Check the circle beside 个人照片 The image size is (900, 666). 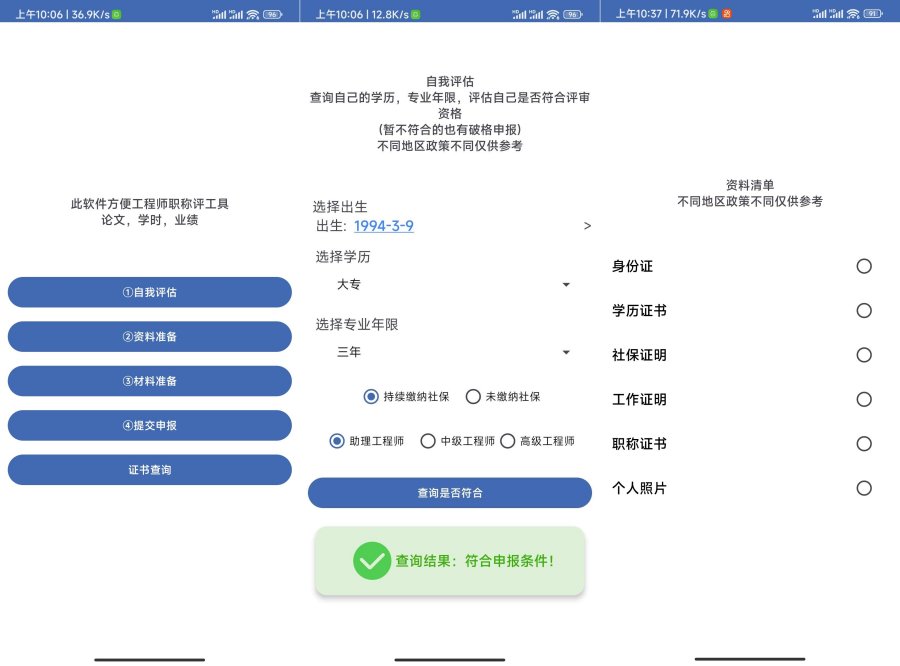pyautogui.click(x=864, y=488)
